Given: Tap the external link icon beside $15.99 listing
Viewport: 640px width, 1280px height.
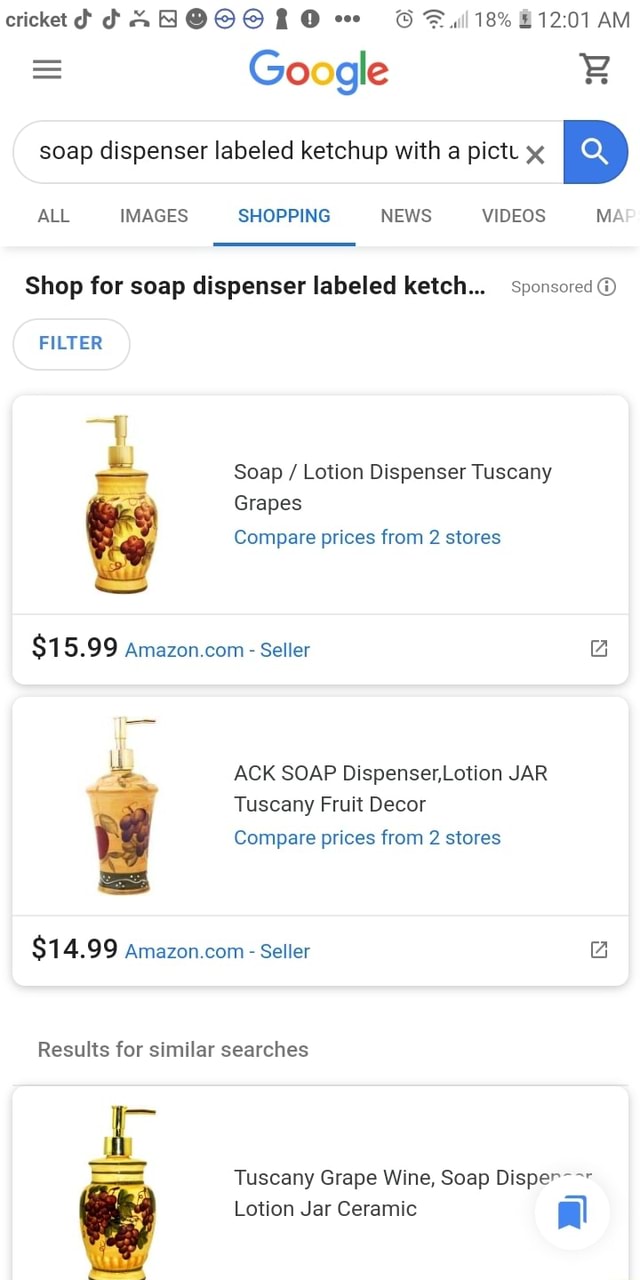Looking at the screenshot, I should (598, 648).
